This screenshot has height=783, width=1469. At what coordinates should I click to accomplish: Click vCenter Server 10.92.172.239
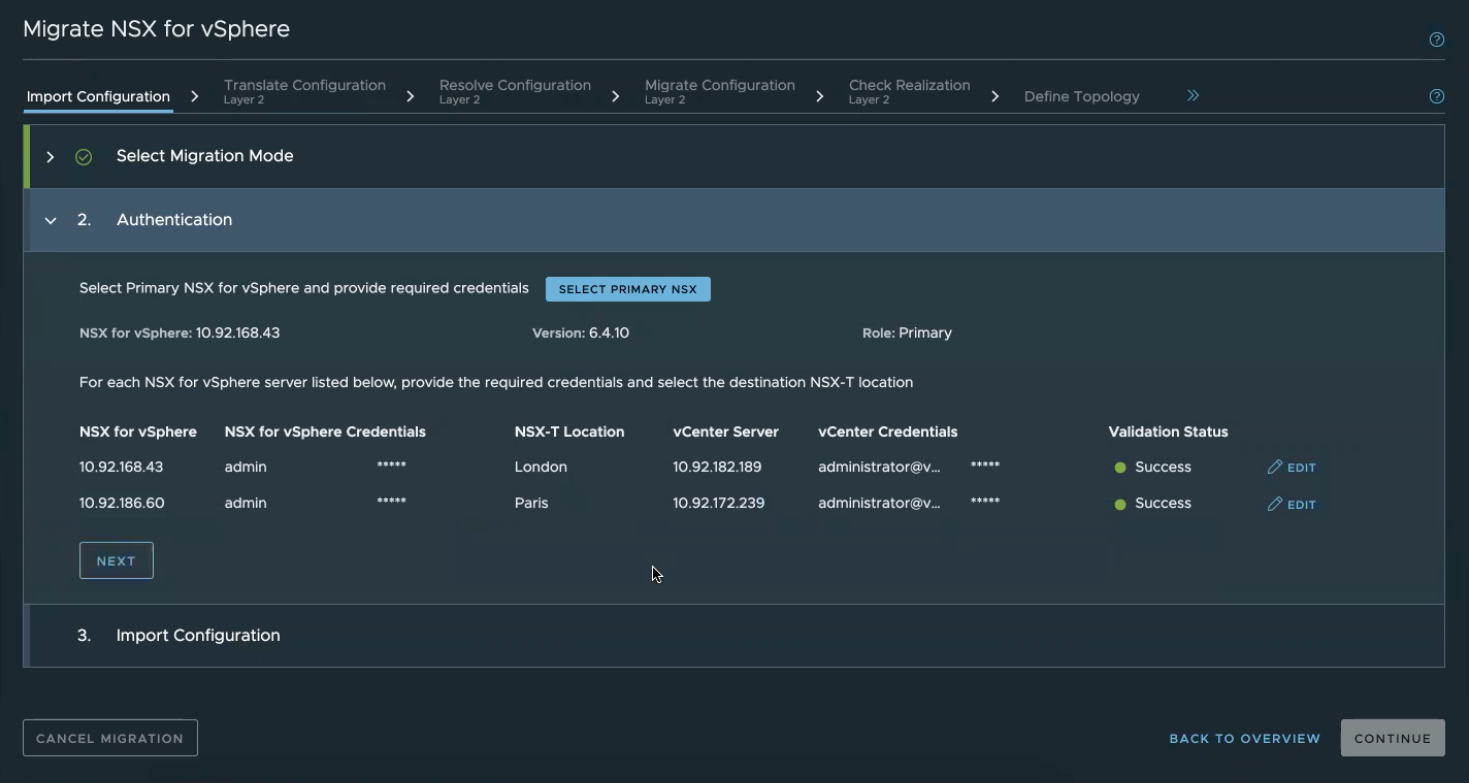pyautogui.click(x=719, y=503)
